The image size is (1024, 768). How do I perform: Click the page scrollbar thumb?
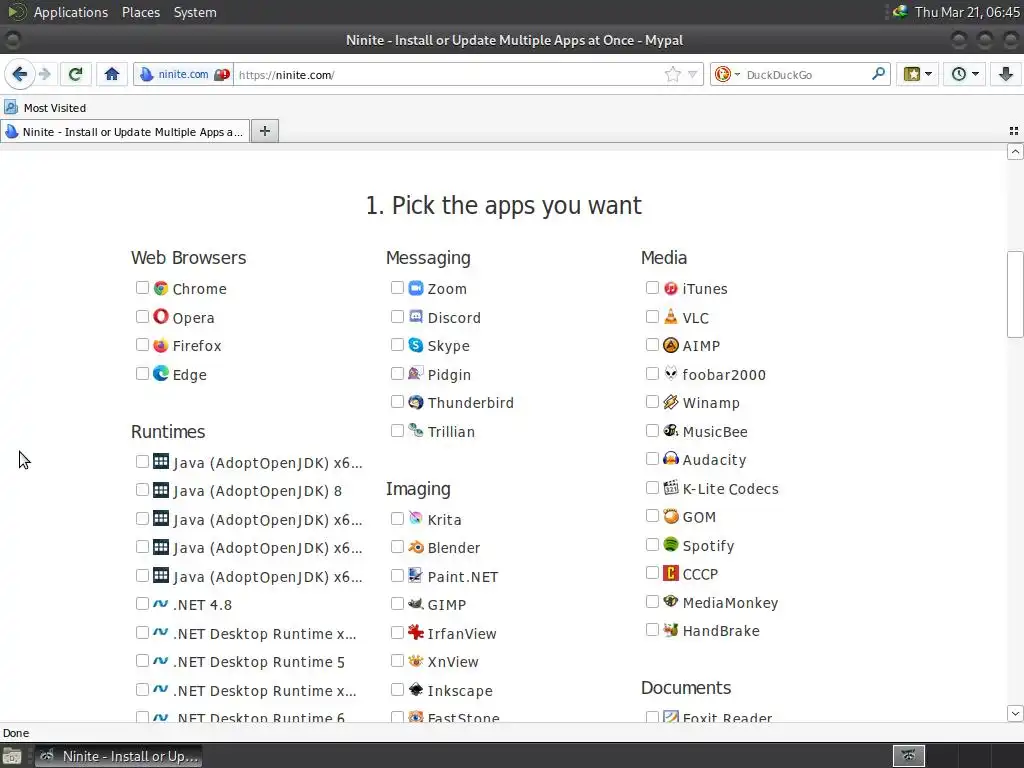point(1015,294)
